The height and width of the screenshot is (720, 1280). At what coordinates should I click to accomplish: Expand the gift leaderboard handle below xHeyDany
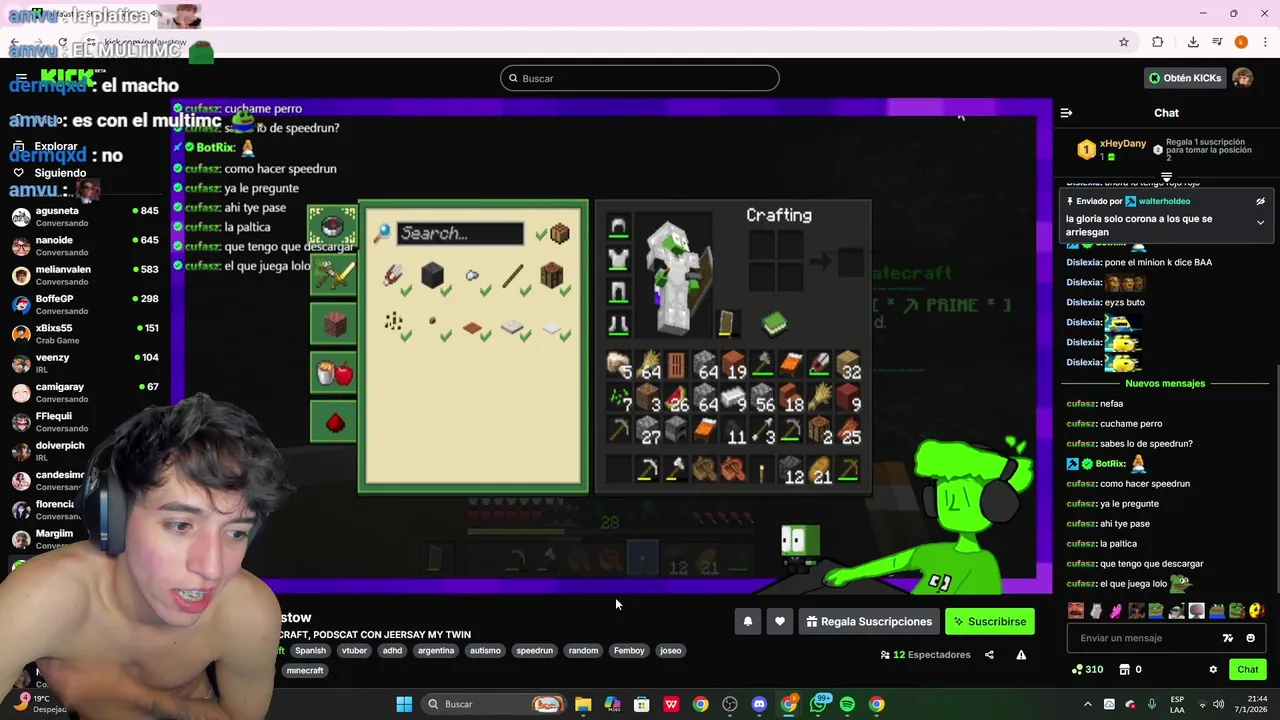pyautogui.click(x=1166, y=177)
